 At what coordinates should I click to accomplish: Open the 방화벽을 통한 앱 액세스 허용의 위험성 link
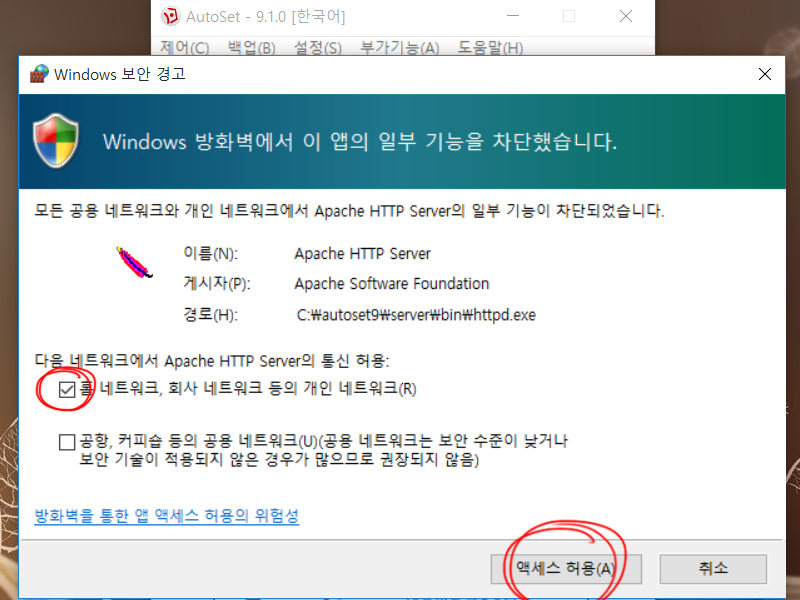click(x=166, y=516)
